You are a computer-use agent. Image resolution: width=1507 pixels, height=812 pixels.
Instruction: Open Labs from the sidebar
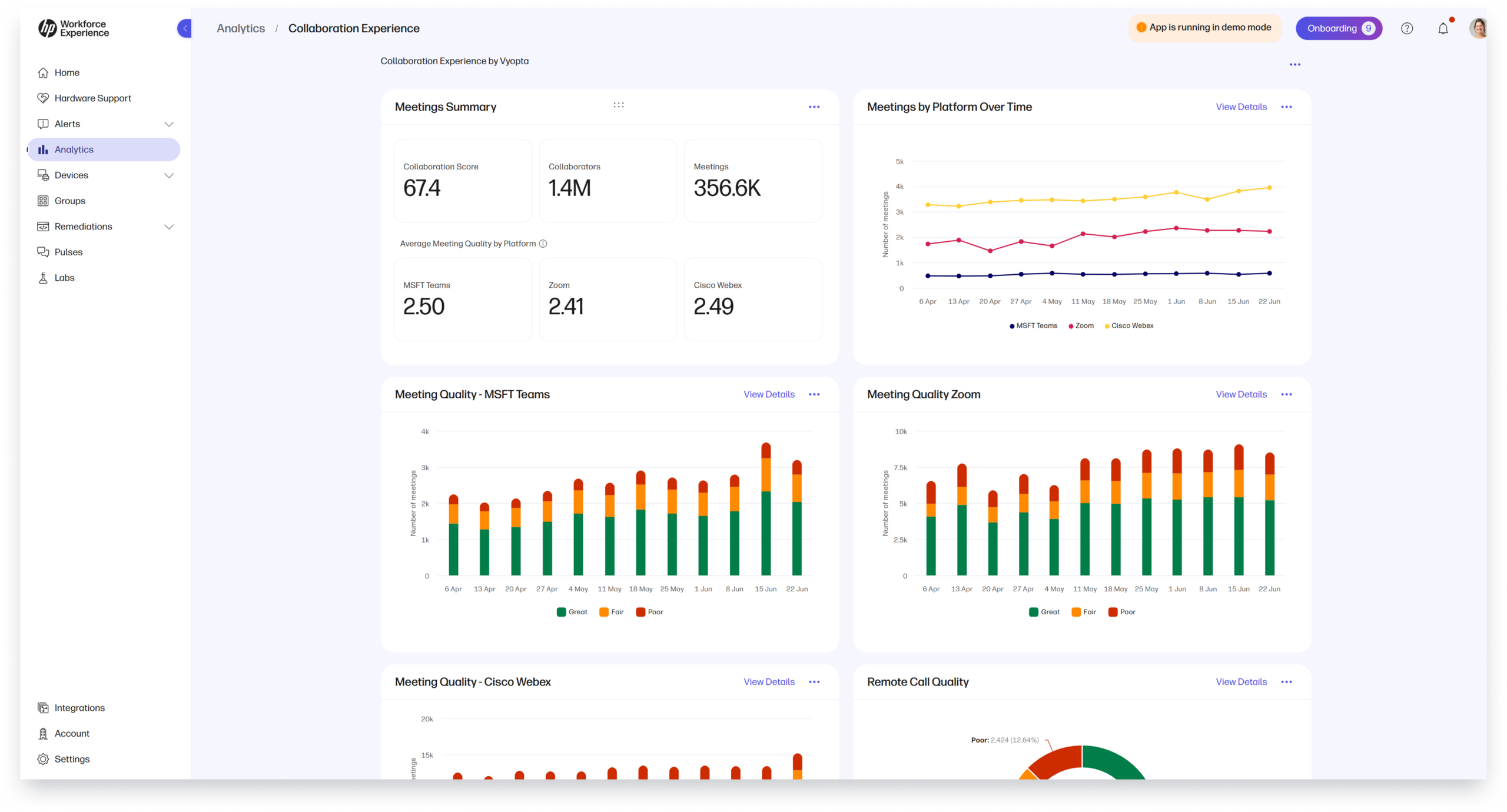point(64,277)
